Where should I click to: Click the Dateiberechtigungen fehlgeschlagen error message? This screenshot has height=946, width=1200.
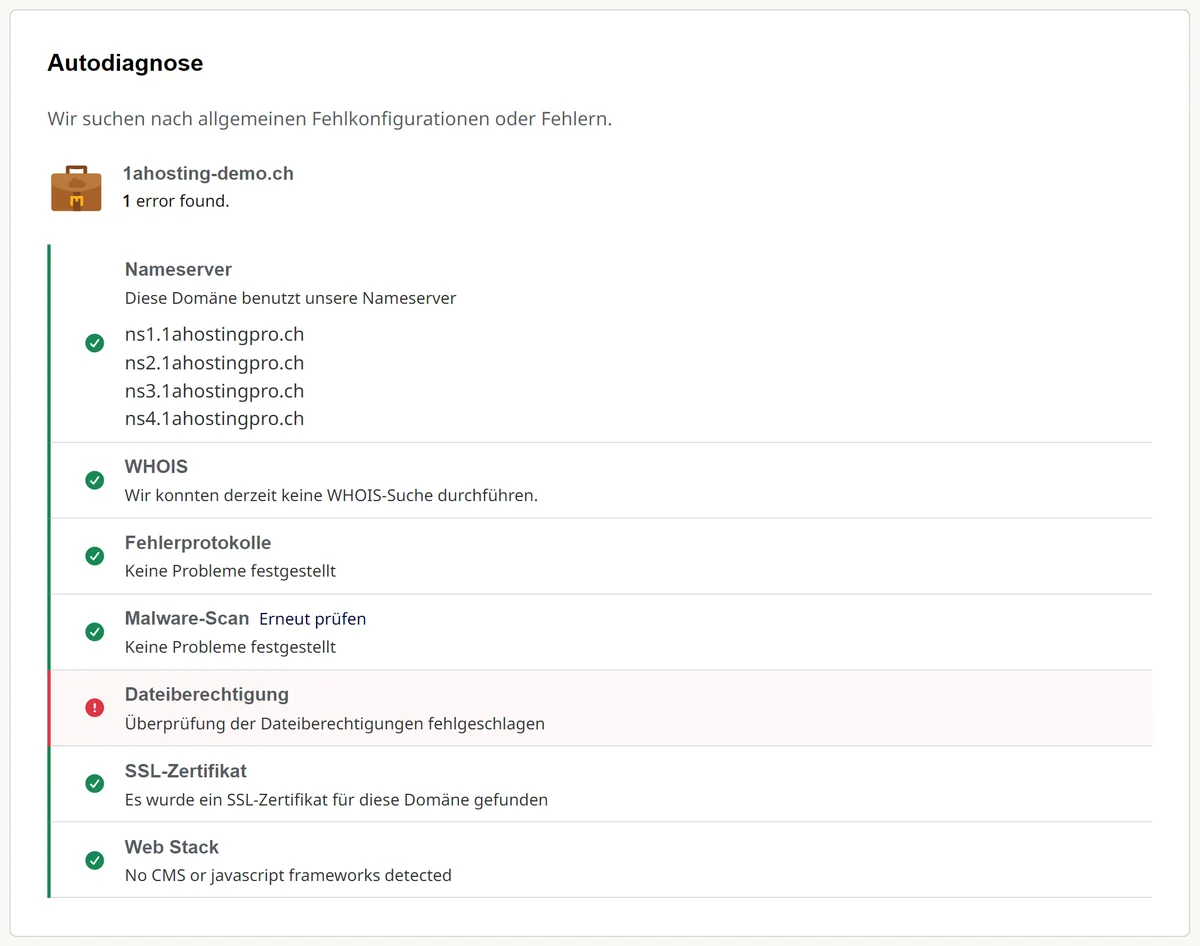(335, 723)
